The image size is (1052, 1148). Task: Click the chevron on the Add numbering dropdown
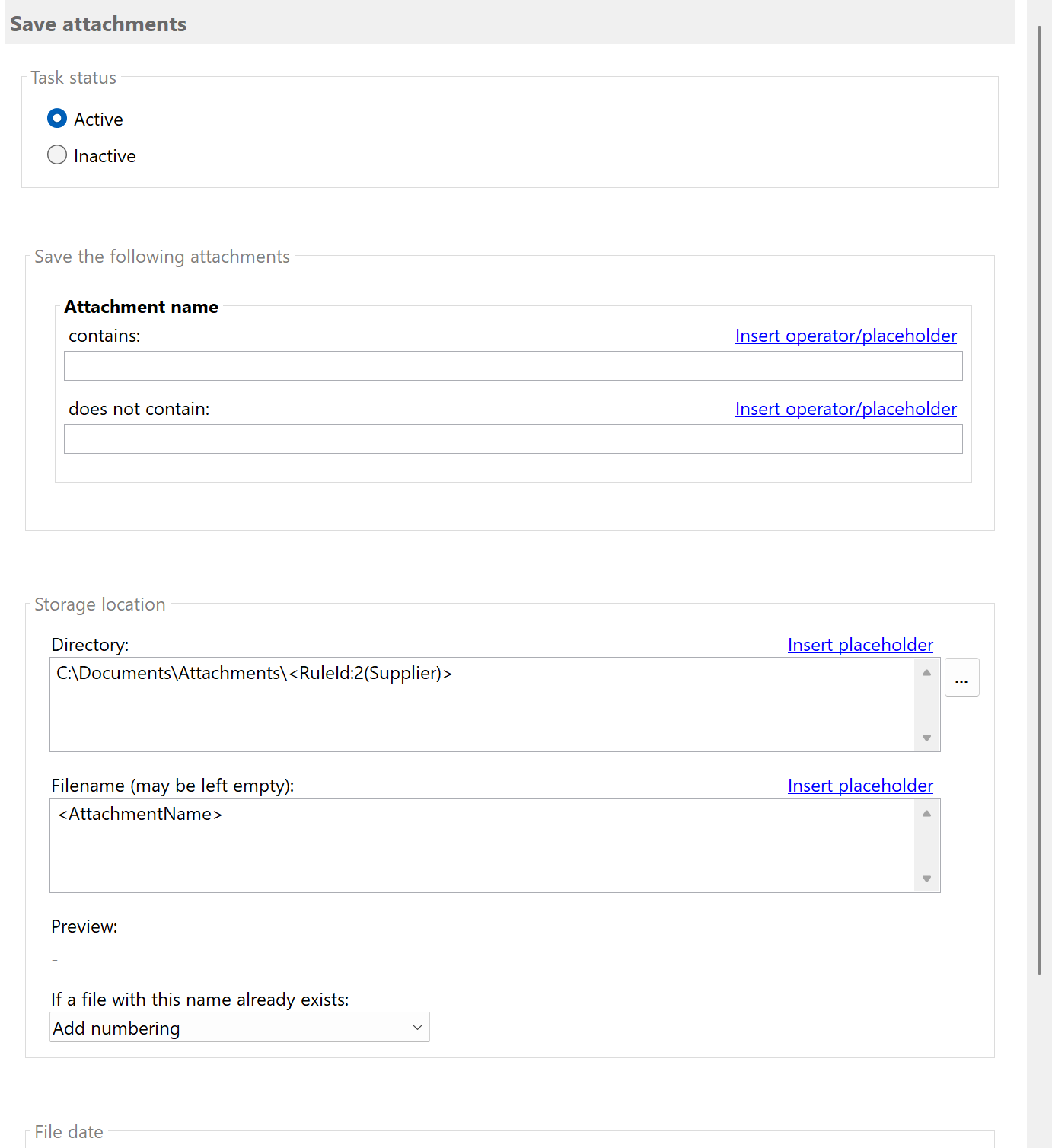(x=416, y=1027)
